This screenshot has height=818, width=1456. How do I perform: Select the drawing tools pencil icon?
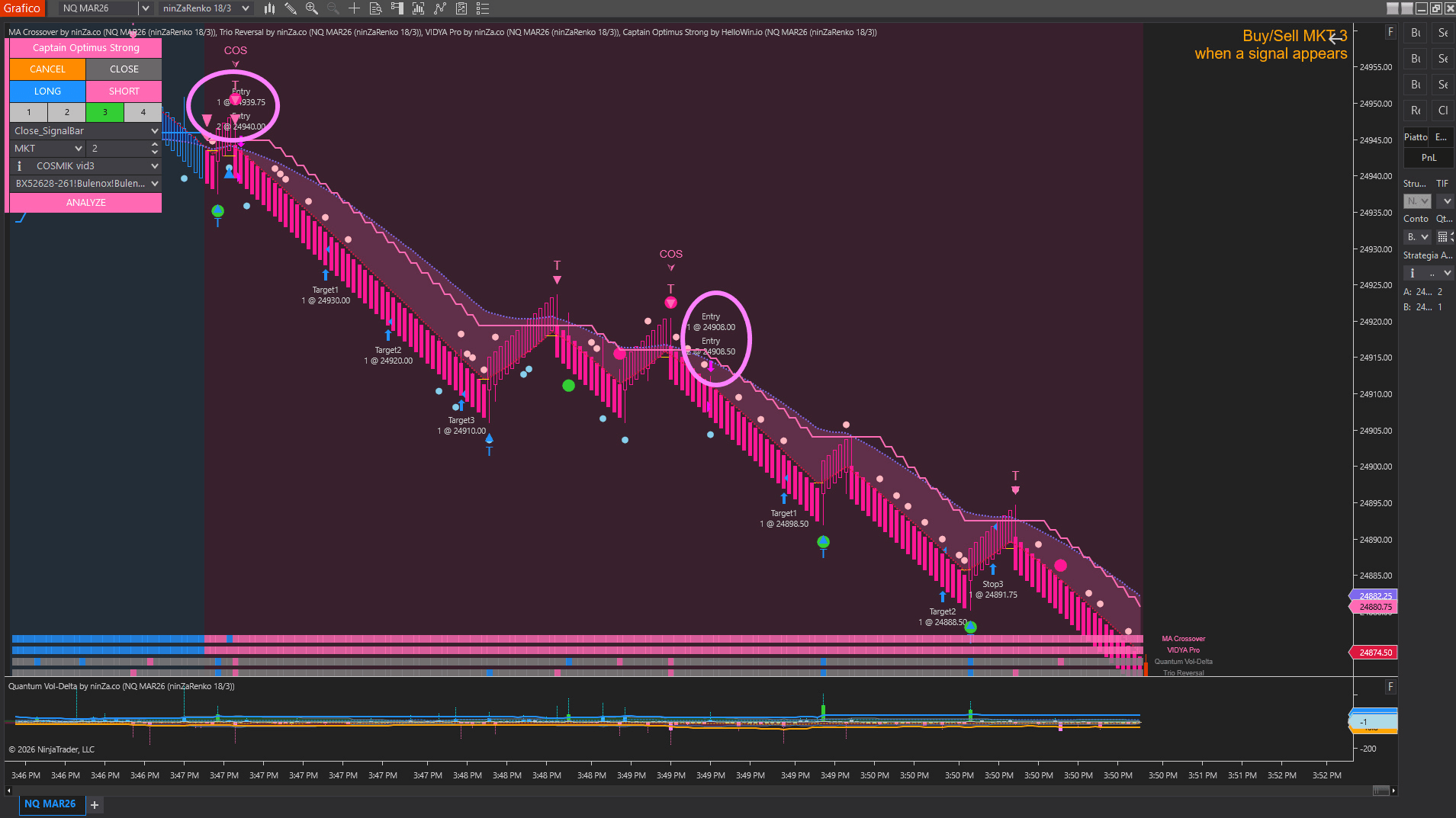point(291,8)
